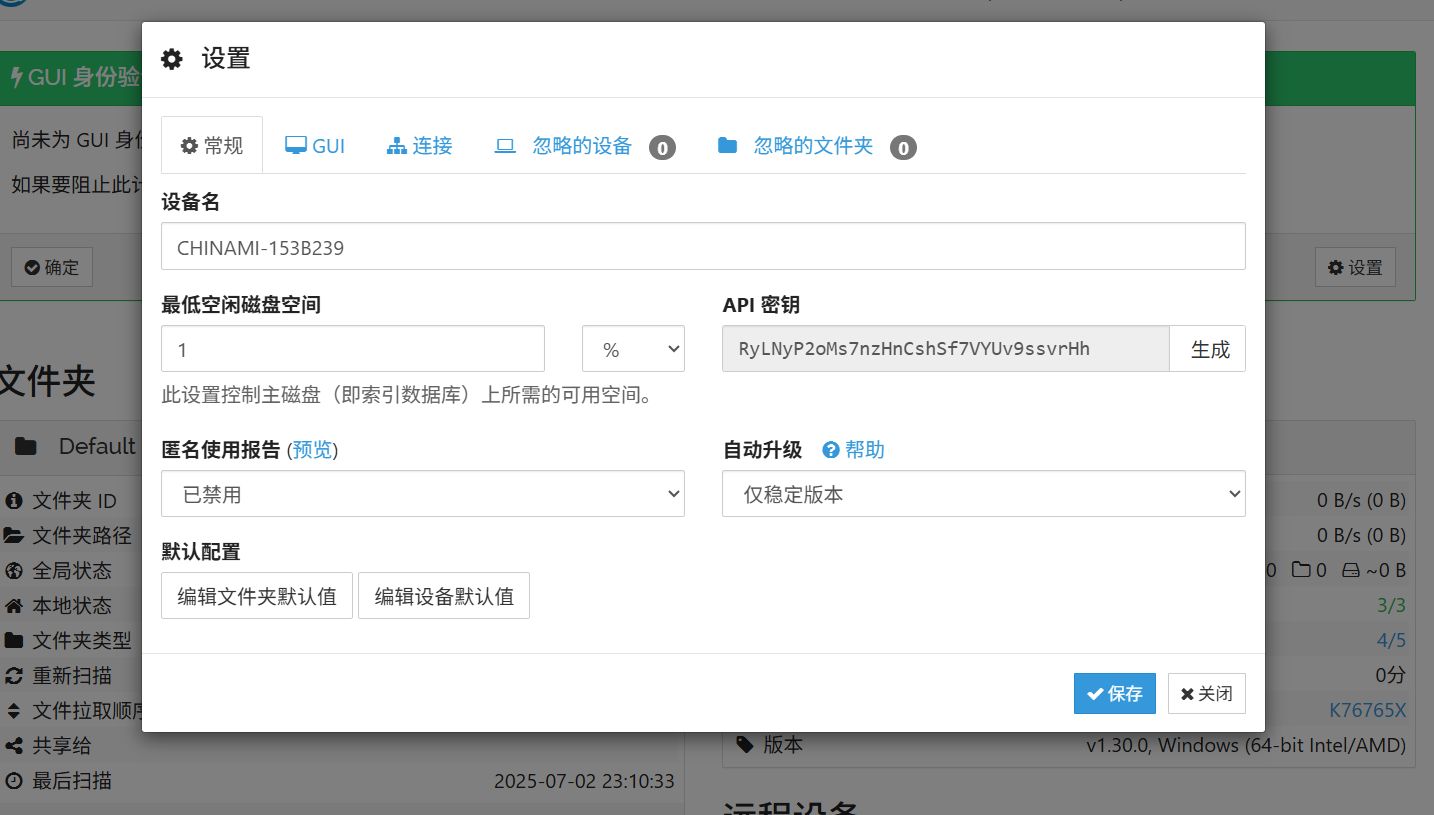The width and height of the screenshot is (1434, 815).
Task: Click the lightning icon in GUI 身份验证 banner
Action: [16, 77]
